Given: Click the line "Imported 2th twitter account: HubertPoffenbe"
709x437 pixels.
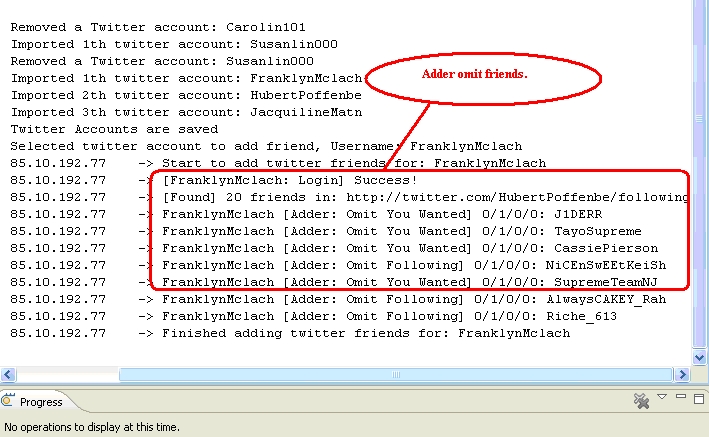Looking at the screenshot, I should (186, 95).
